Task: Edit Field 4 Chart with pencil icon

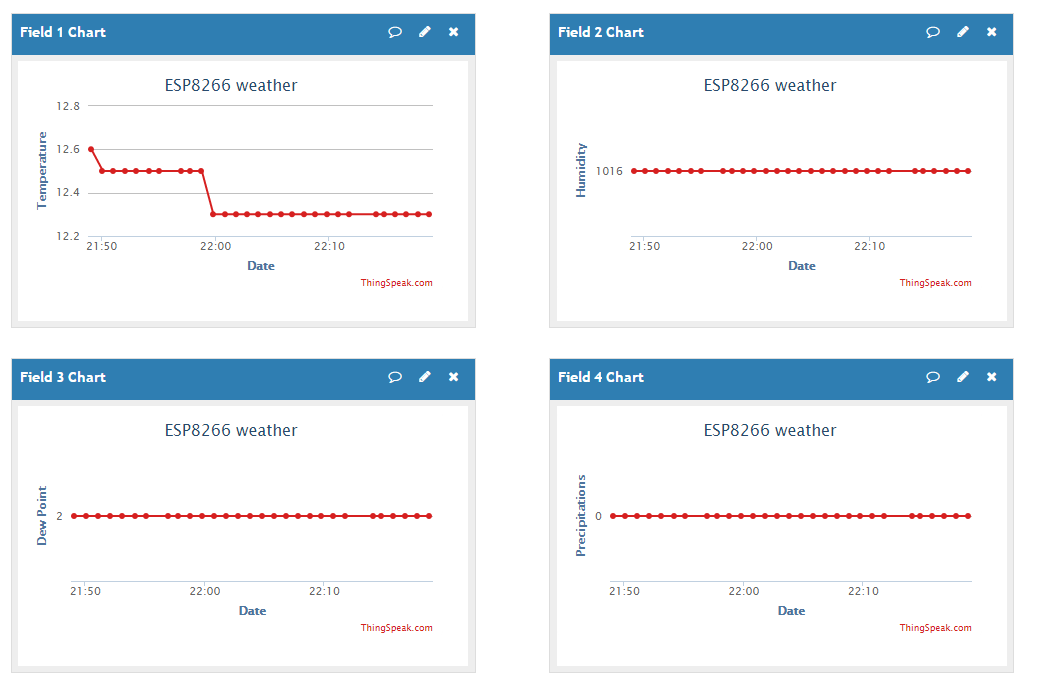Action: pyautogui.click(x=962, y=377)
